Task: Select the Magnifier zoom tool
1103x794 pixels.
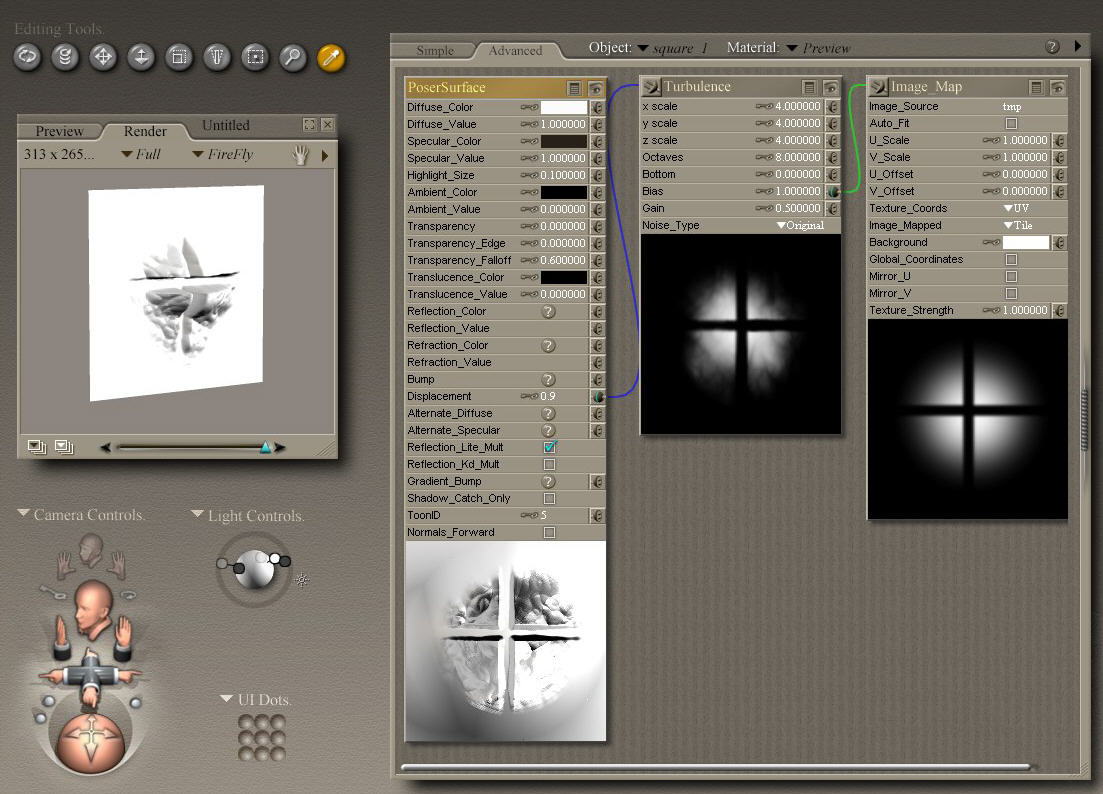Action: coord(292,57)
